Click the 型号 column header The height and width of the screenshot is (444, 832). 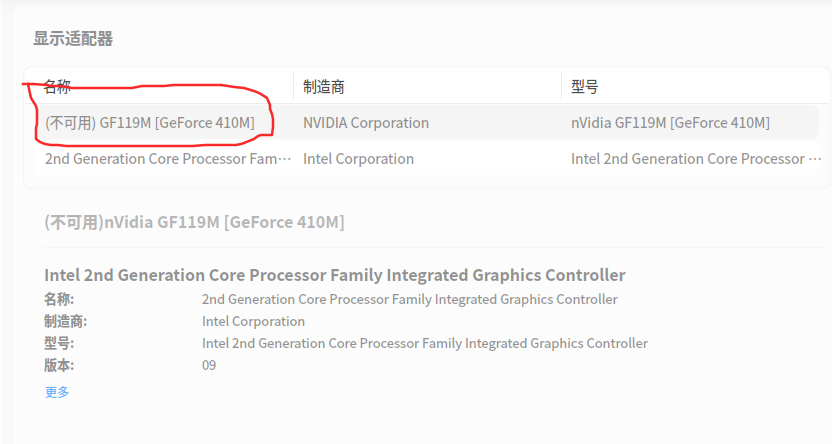[585, 87]
